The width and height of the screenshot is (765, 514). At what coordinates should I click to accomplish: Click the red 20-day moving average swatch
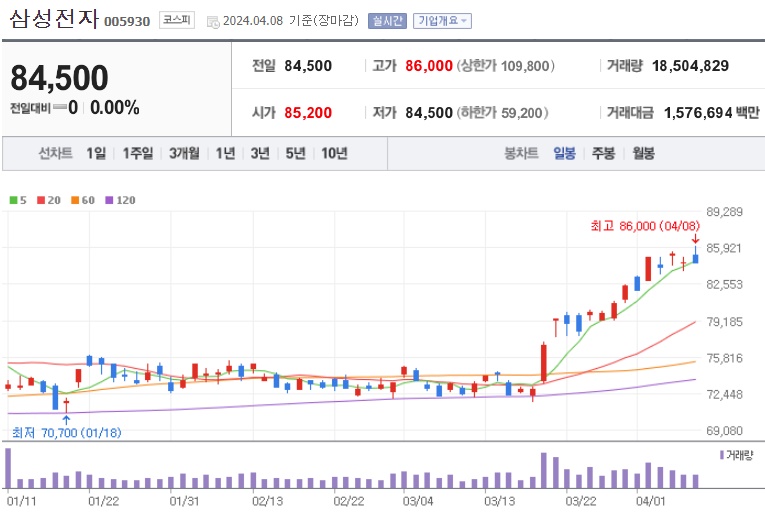point(41,200)
